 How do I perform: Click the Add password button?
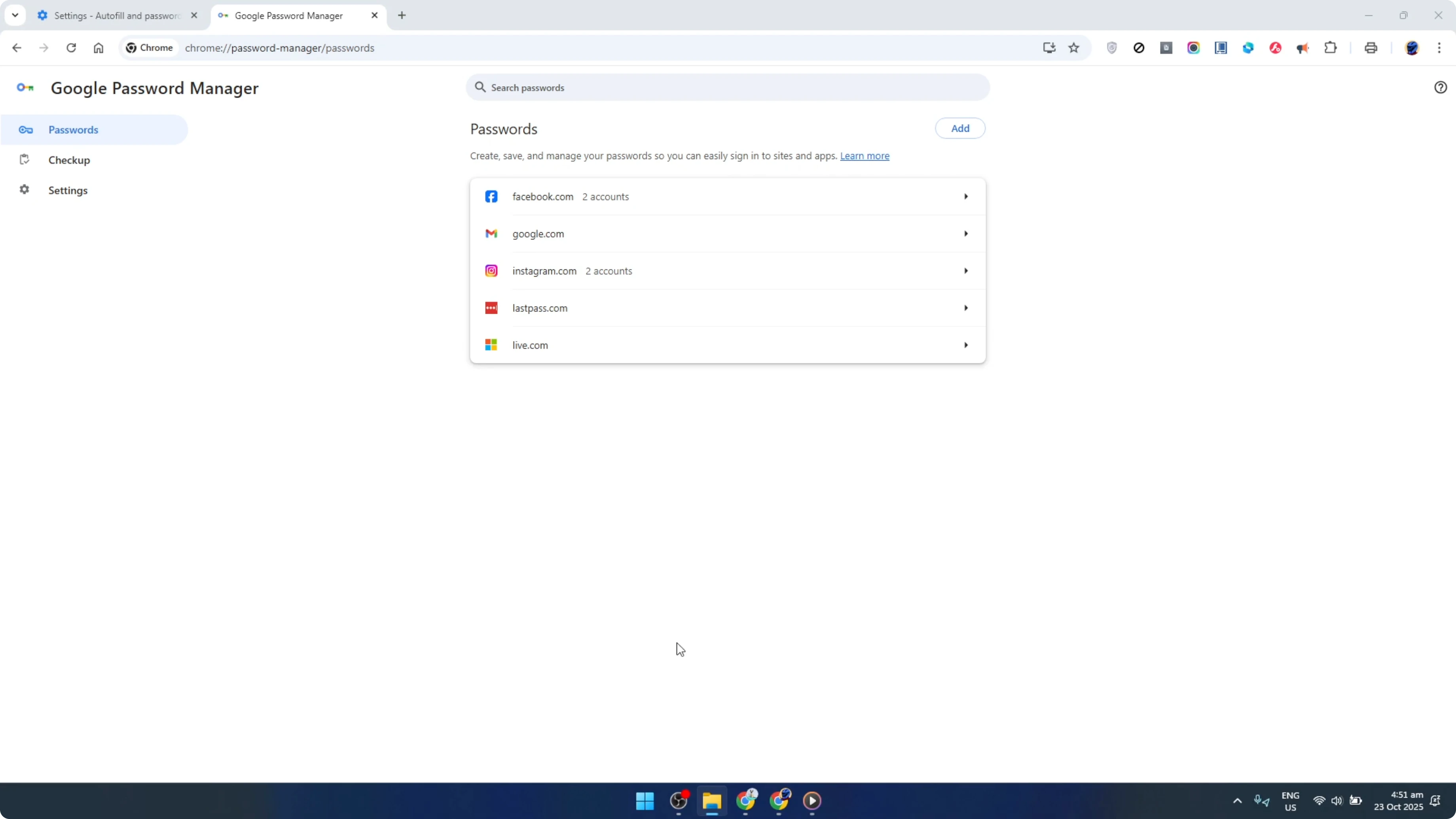coord(960,128)
